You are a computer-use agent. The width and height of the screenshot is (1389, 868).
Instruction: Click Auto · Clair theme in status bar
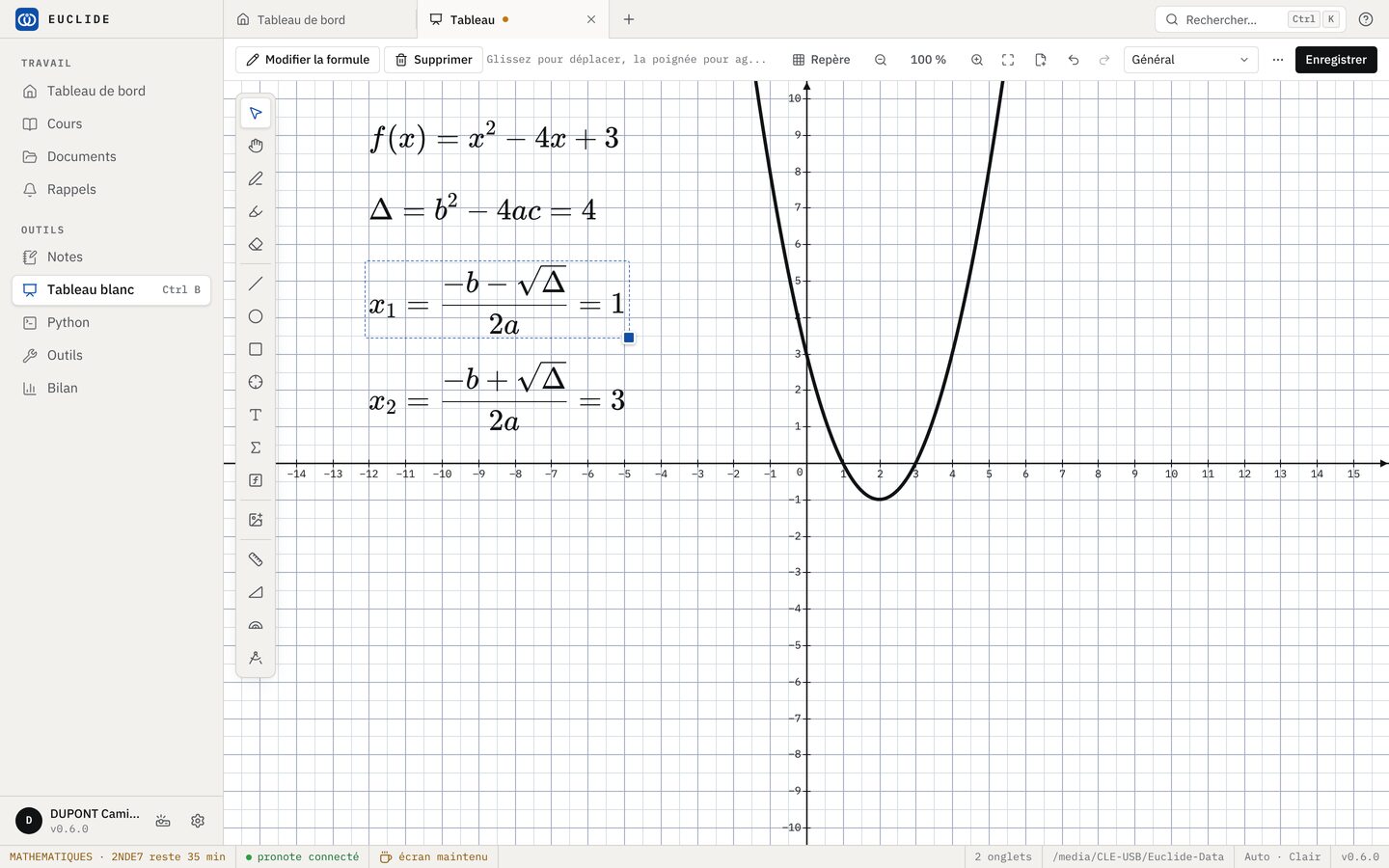tap(1283, 856)
